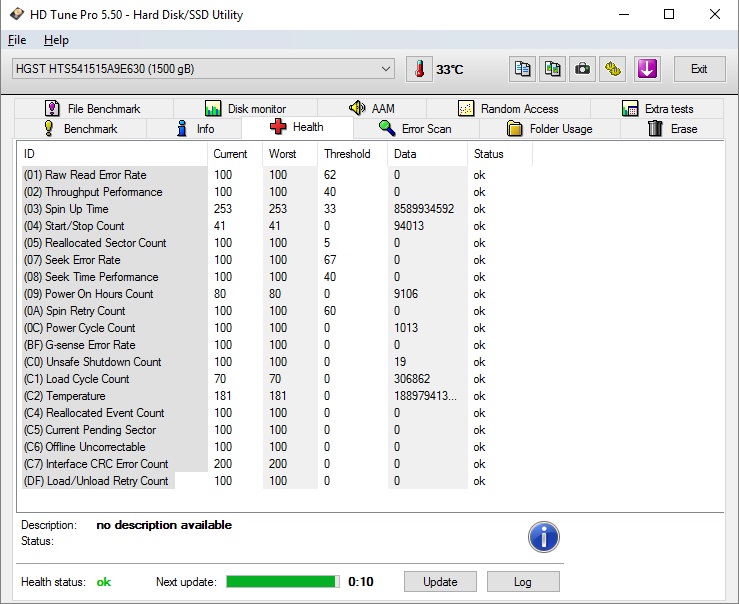
Task: Switch to the File Benchmark tab
Action: pos(93,109)
